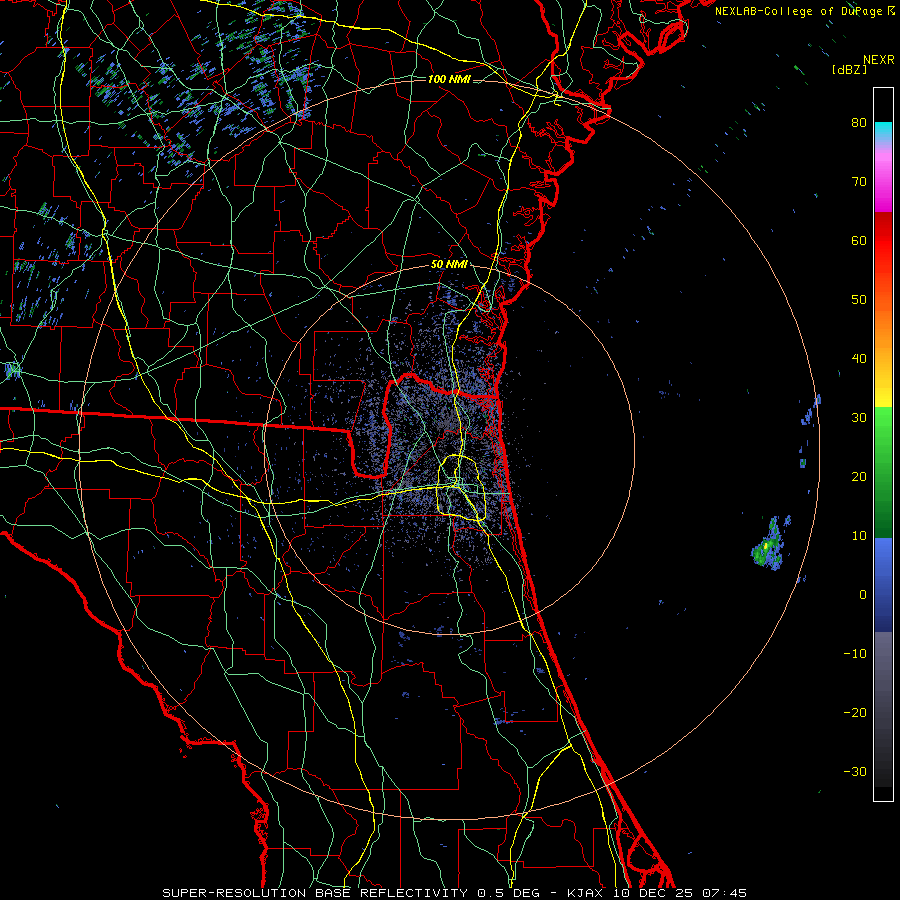Click the 50 NMI range ring label

(449, 265)
